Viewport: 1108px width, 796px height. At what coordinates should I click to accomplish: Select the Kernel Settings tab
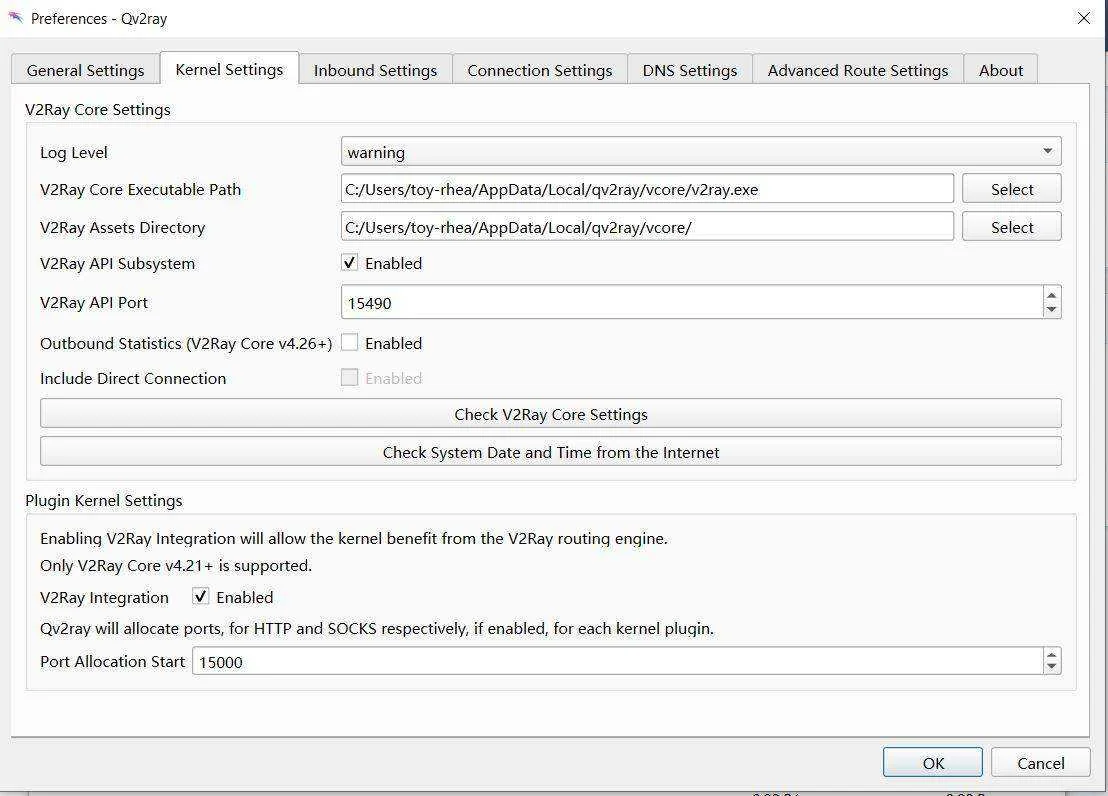(x=229, y=69)
